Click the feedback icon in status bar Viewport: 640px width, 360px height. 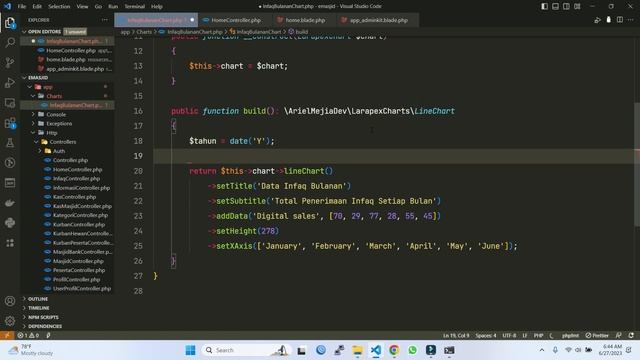pos(619,335)
